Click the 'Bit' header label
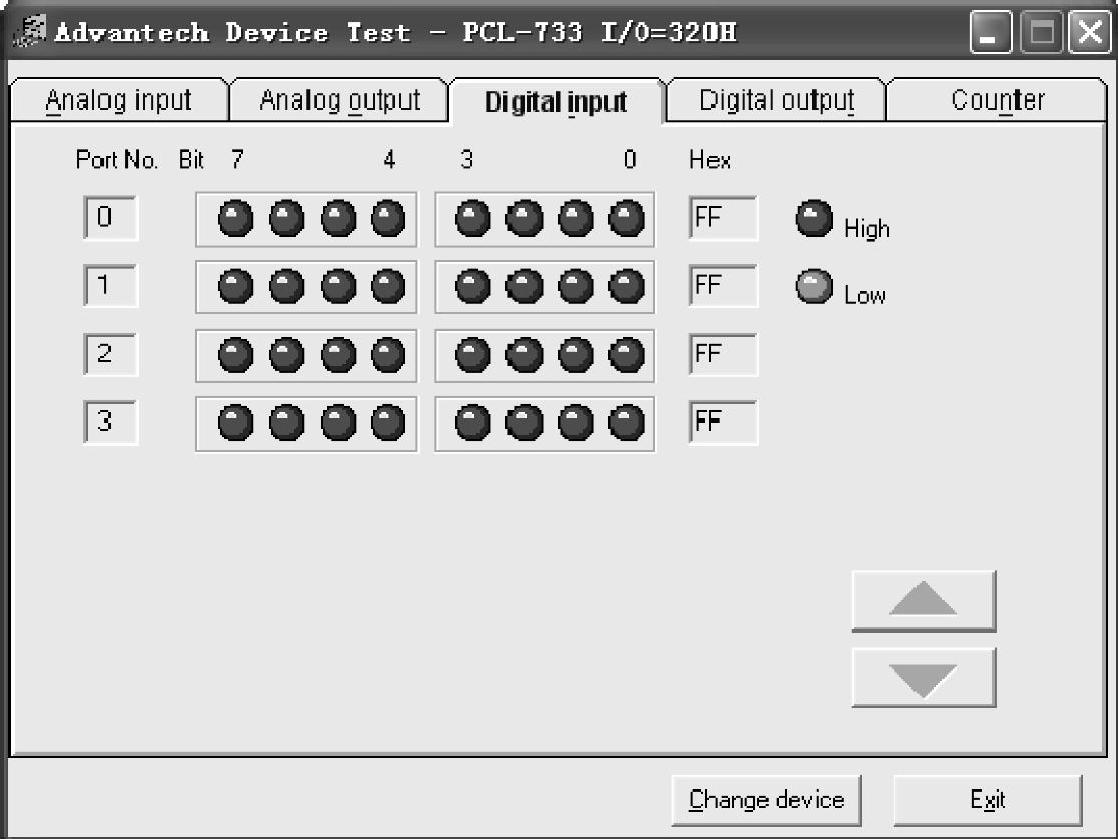 pyautogui.click(x=191, y=160)
